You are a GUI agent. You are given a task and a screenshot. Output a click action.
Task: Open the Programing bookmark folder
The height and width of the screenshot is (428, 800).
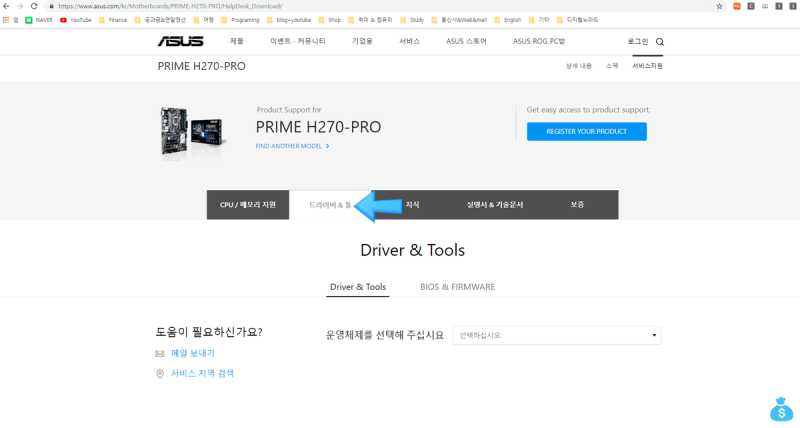(240, 20)
